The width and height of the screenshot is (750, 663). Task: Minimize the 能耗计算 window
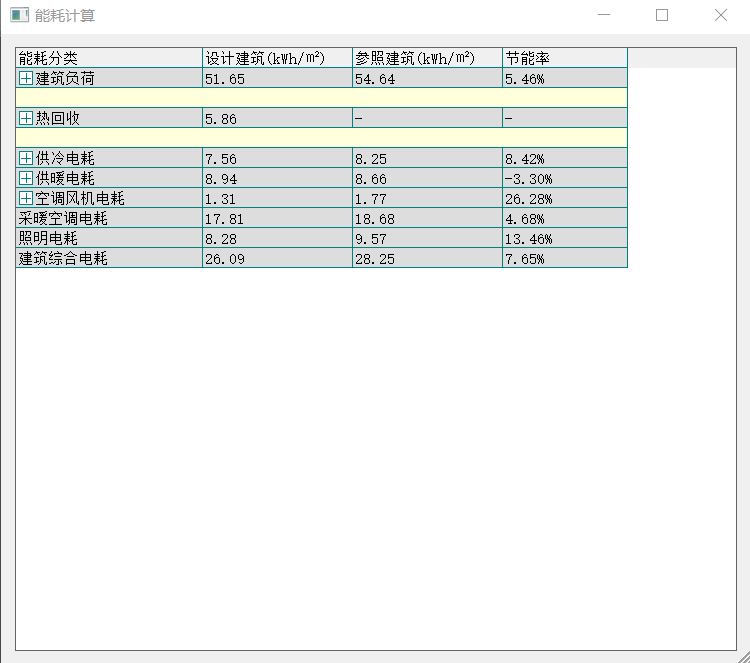tap(603, 16)
